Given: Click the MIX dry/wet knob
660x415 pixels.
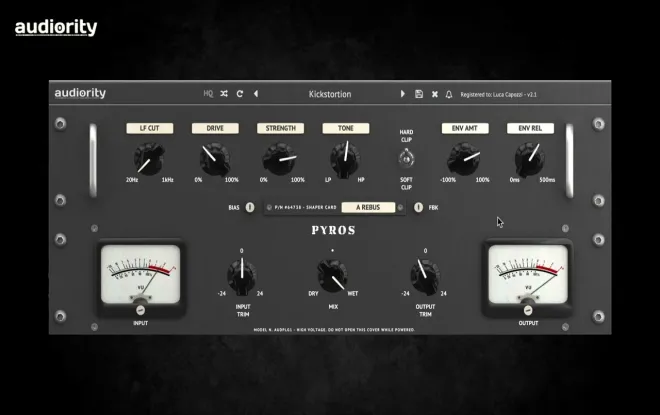Looking at the screenshot, I should point(333,275).
